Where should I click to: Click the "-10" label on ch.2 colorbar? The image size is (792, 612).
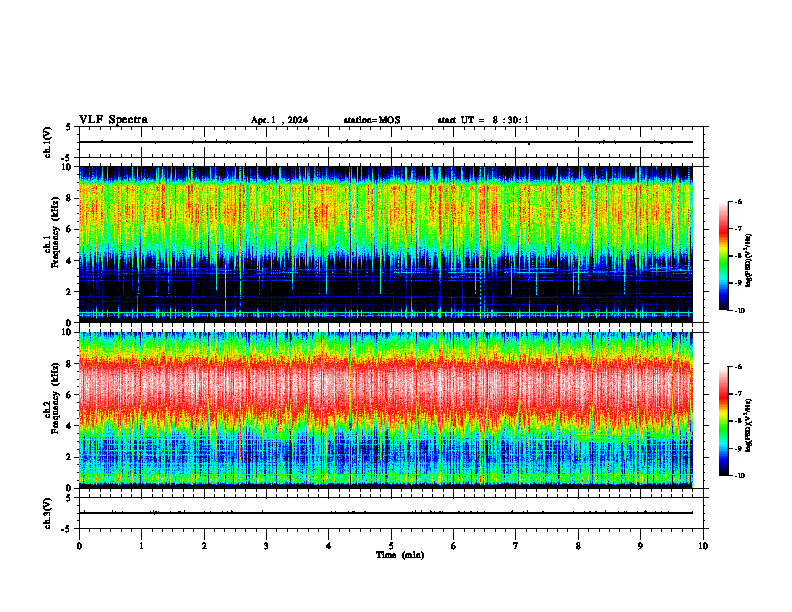point(740,476)
